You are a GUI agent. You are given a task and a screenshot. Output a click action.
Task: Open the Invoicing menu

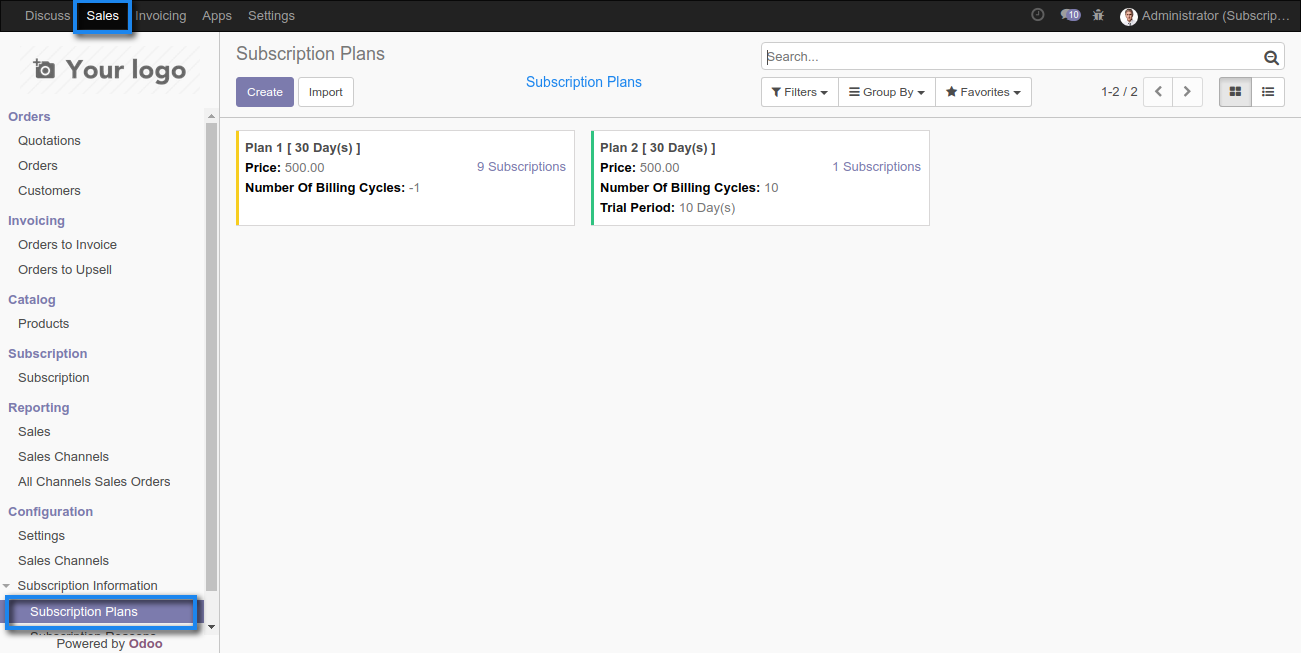point(160,16)
